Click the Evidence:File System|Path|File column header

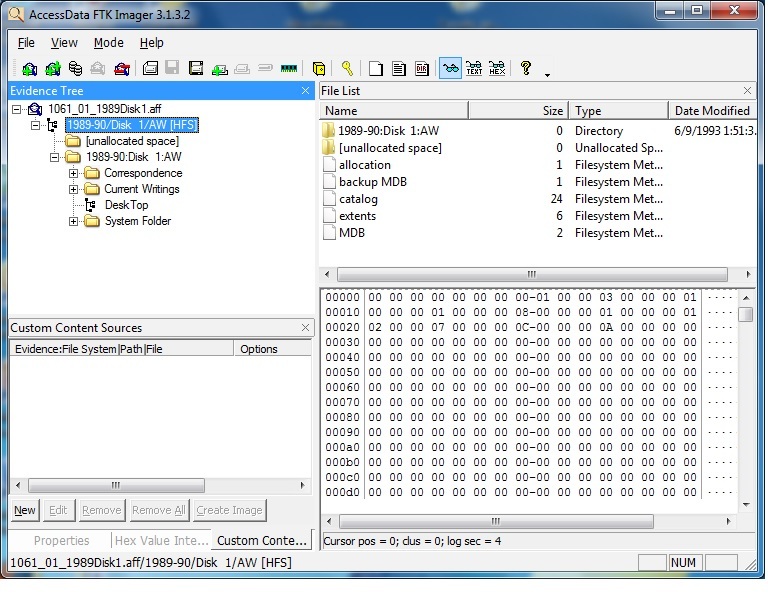121,349
